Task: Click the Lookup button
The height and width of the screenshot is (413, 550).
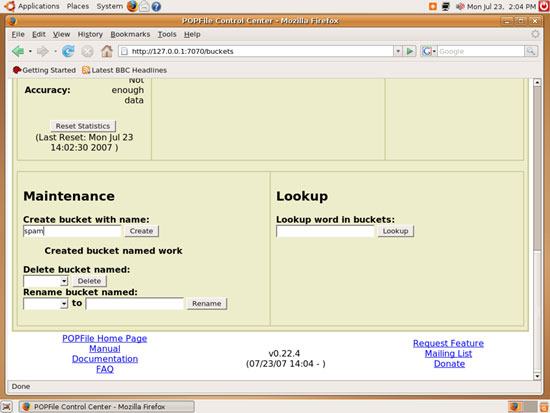Action: (395, 231)
